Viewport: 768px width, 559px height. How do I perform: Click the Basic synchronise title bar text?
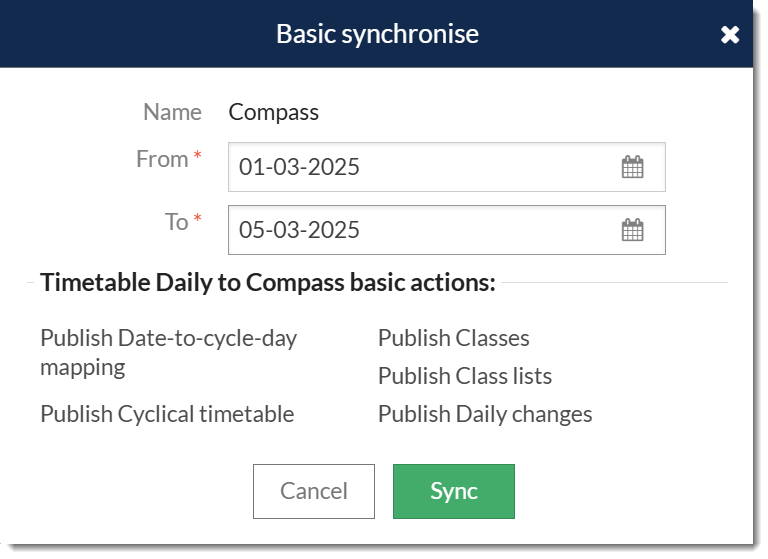click(377, 34)
